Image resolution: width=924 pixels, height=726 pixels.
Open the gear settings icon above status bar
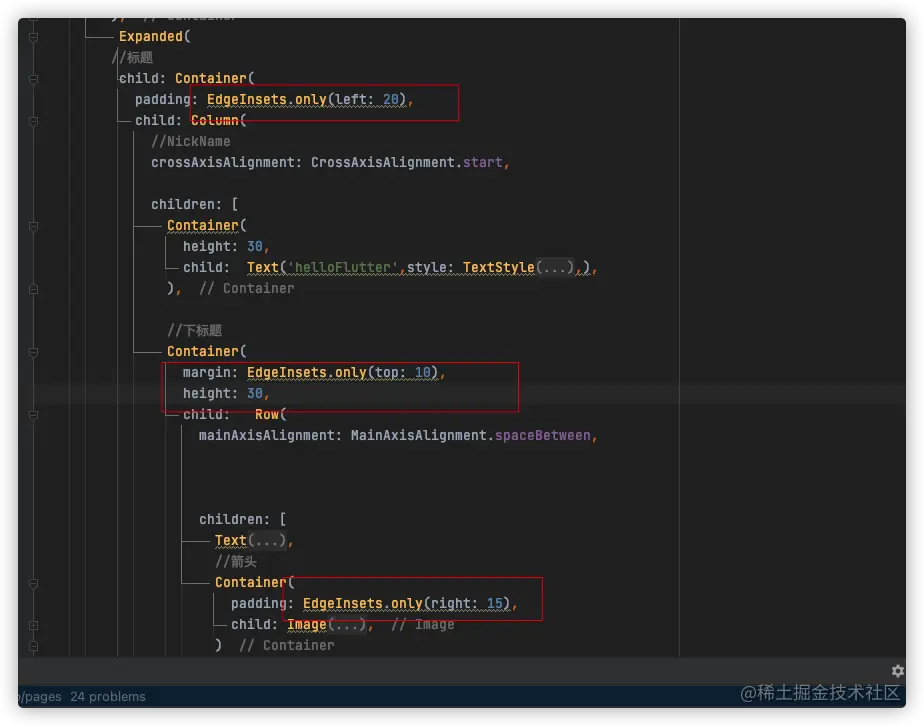[897, 671]
